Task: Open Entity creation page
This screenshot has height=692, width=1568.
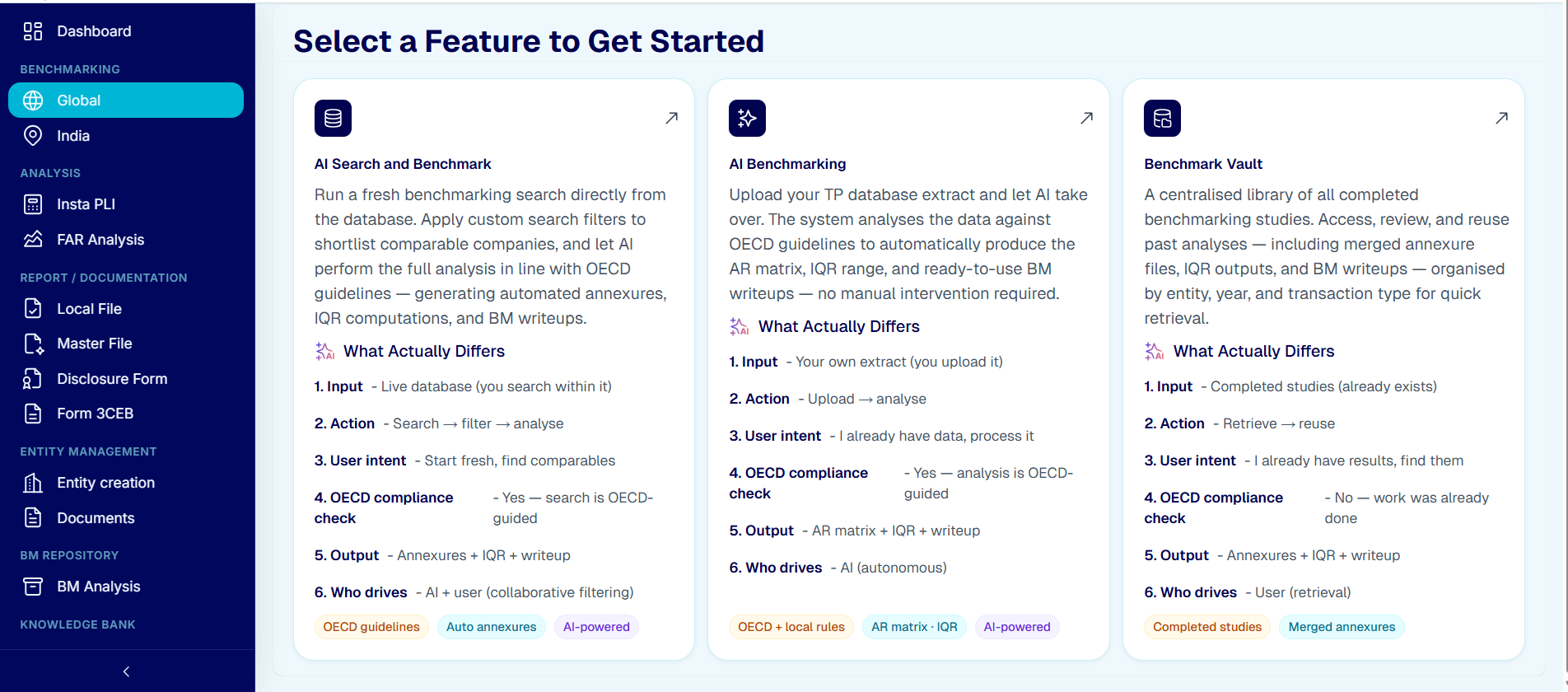Action: click(x=126, y=483)
